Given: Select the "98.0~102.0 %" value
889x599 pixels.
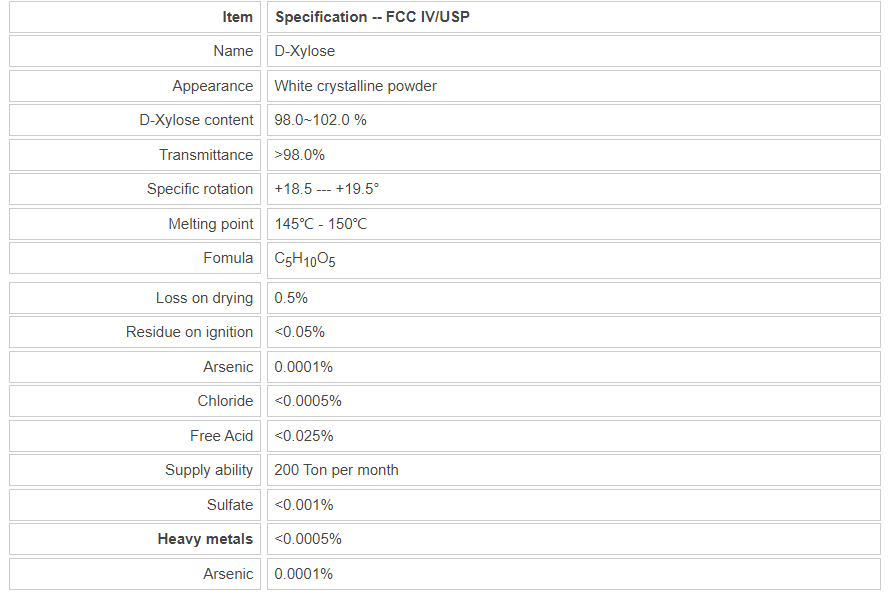Looking at the screenshot, I should 320,120.
